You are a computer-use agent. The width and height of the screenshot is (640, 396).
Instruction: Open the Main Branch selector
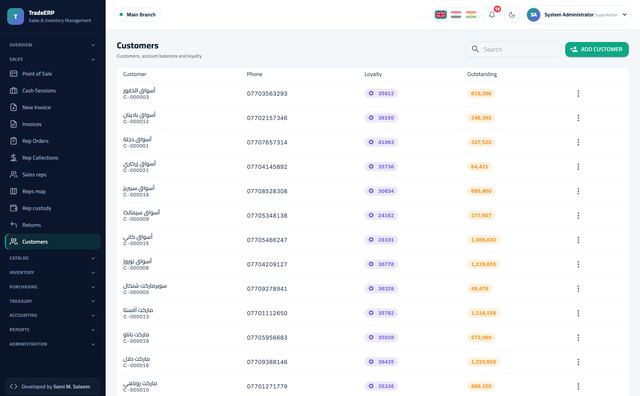pyautogui.click(x=138, y=15)
